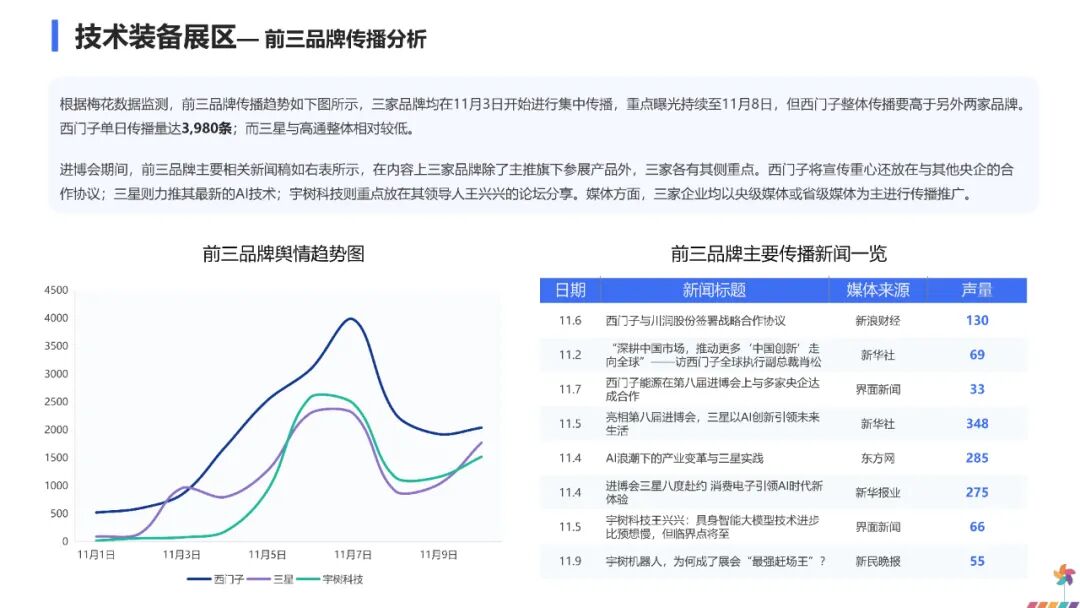Click the volume value 69
The image size is (1080, 608).
(977, 355)
